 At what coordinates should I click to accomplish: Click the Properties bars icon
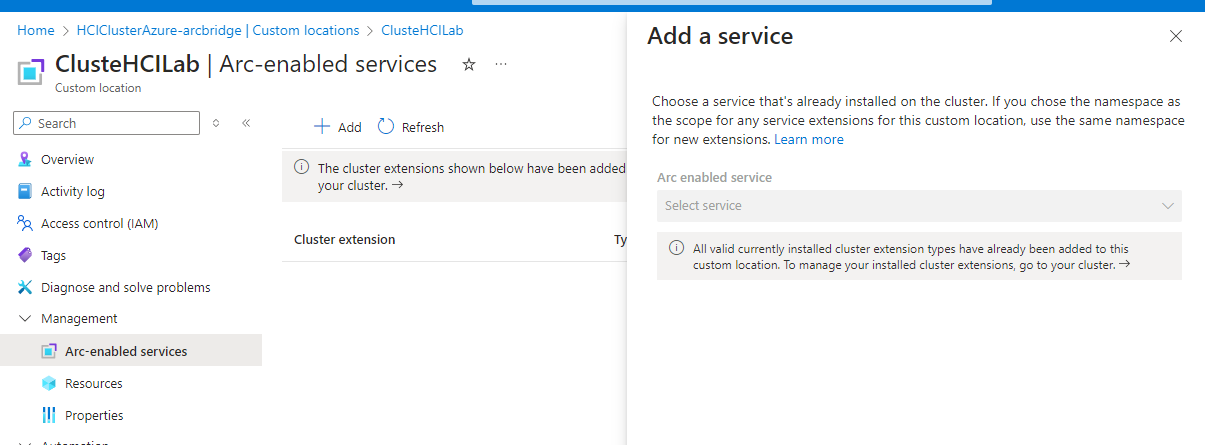click(x=49, y=415)
